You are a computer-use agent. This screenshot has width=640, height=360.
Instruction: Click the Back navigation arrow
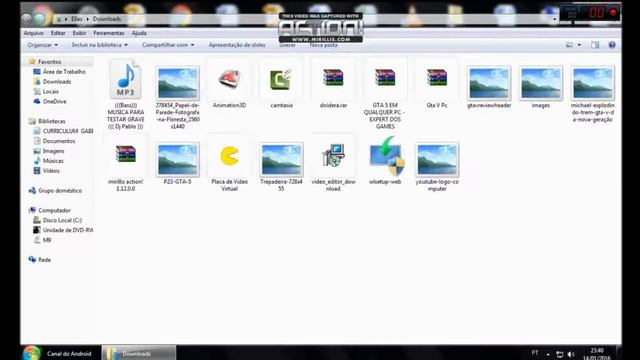(x=27, y=18)
